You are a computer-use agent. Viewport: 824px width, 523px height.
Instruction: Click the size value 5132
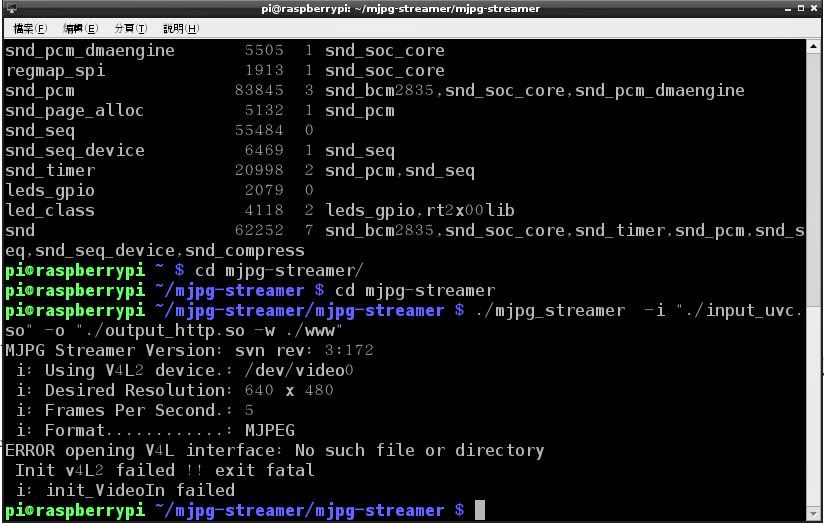[264, 110]
